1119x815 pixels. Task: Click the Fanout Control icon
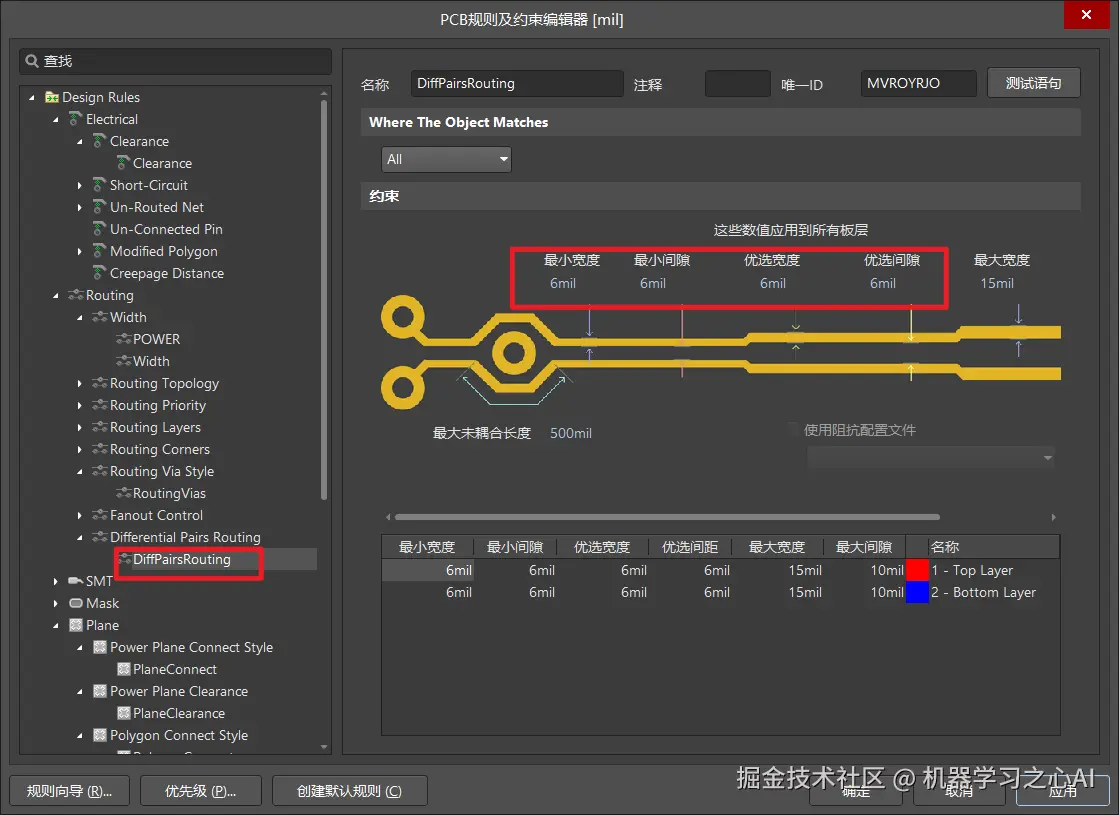point(100,515)
